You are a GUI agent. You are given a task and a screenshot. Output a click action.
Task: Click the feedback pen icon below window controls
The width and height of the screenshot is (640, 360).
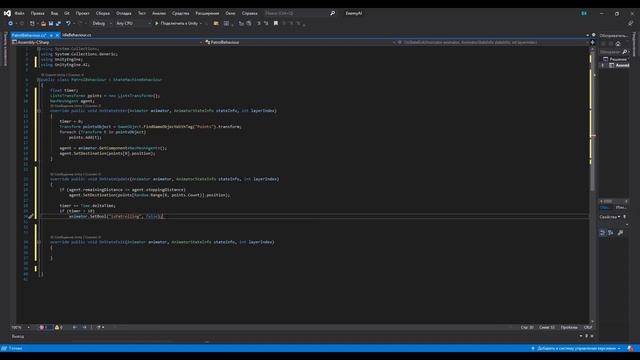[x=631, y=24]
